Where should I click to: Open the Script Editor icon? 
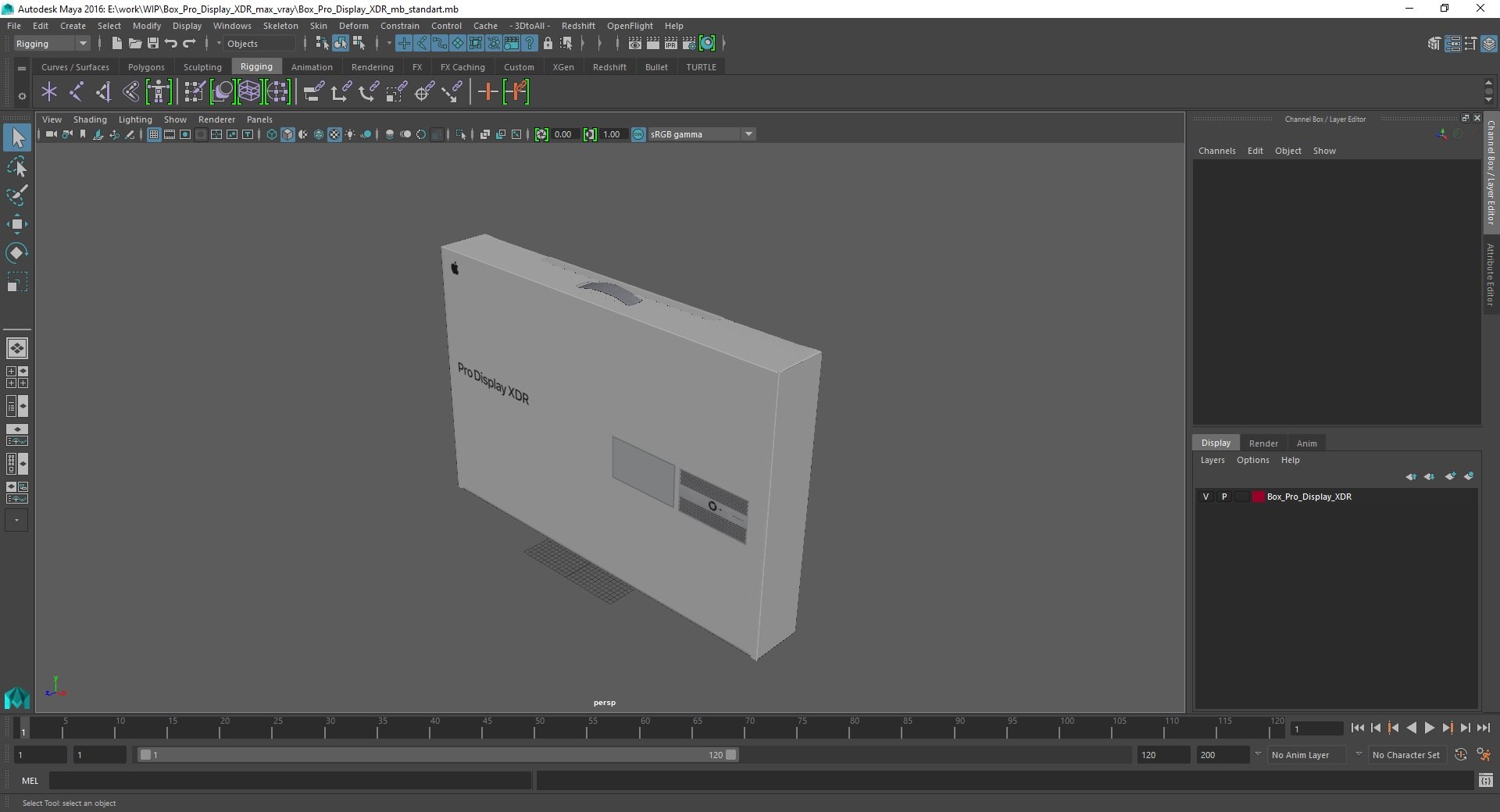(x=1486, y=780)
